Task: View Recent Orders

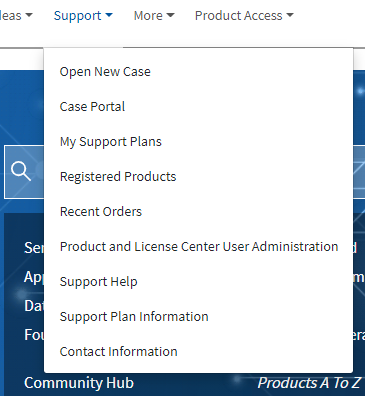Action: [x=101, y=212]
